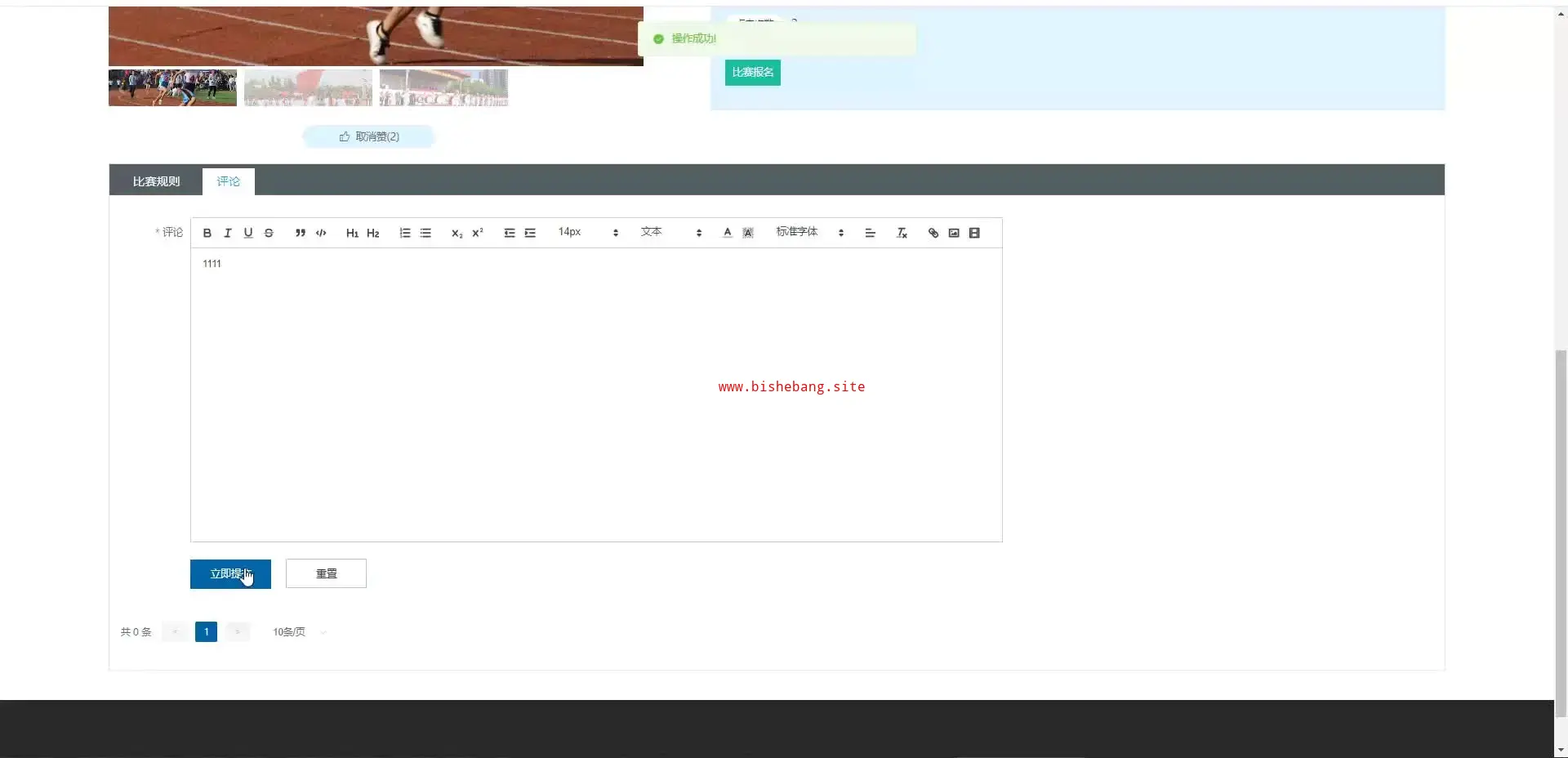Go to the previous comments page
The height and width of the screenshot is (758, 1568).
[175, 632]
